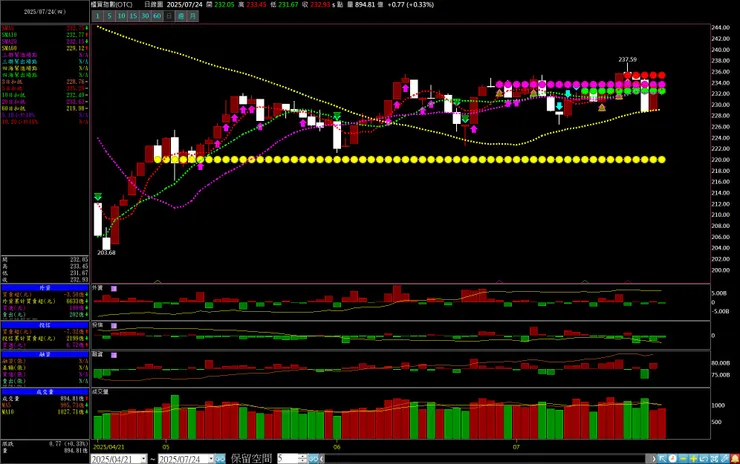Select the cursor arrow tool icon
The height and width of the screenshot is (464, 740).
tap(663, 458)
